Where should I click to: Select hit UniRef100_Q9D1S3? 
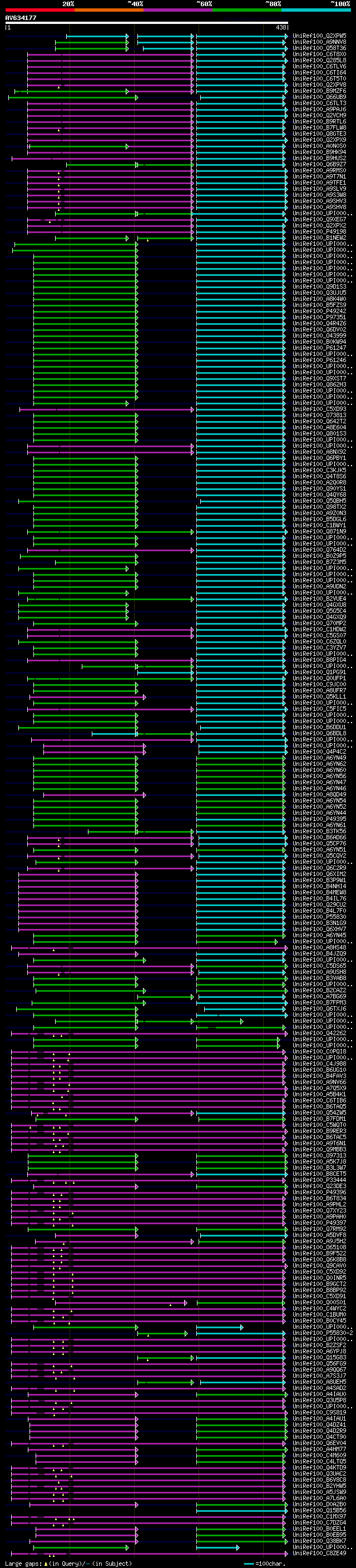(x=319, y=286)
